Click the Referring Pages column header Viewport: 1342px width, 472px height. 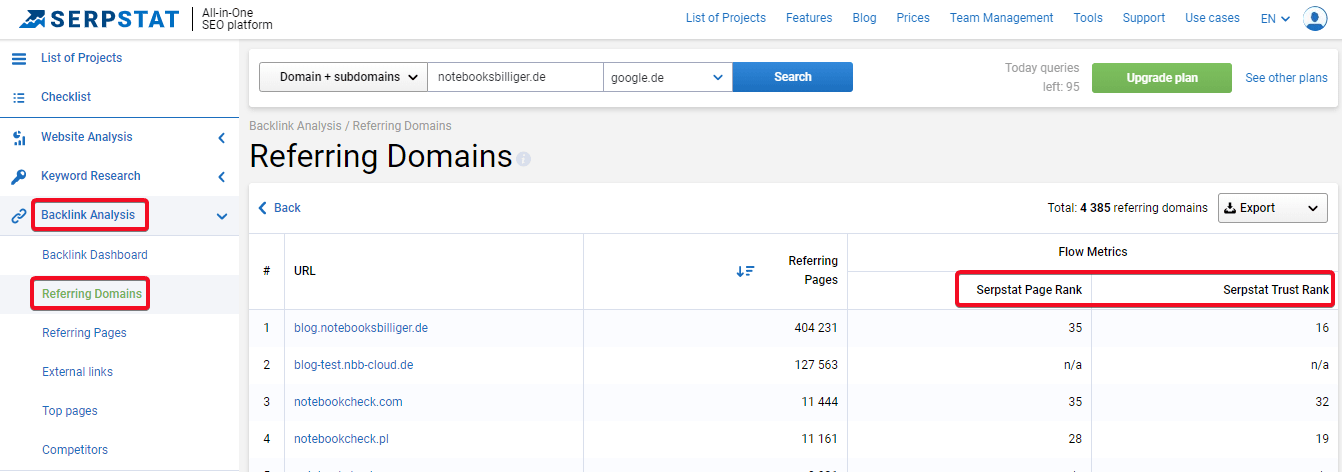[813, 270]
